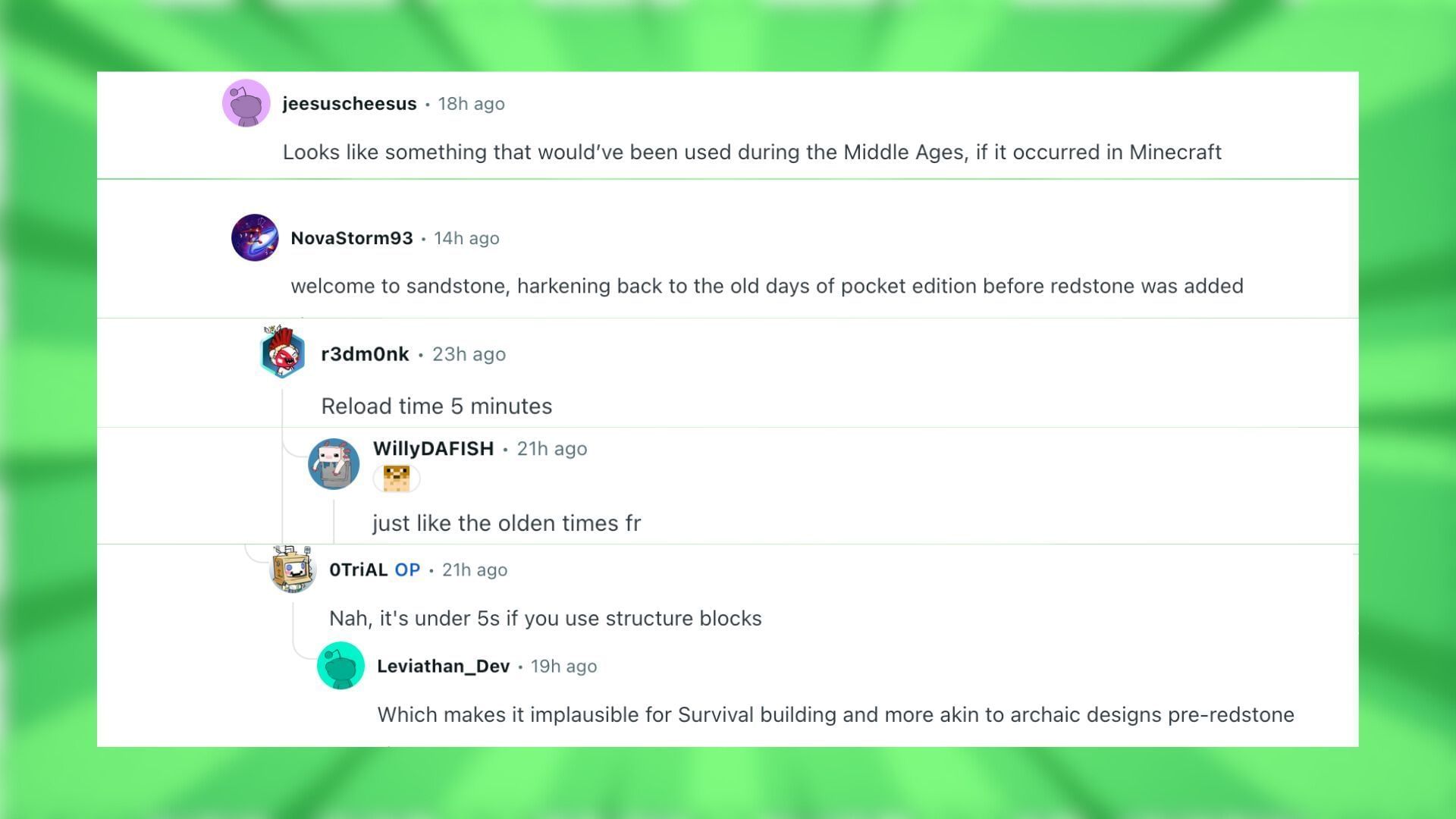This screenshot has height=819, width=1456.
Task: Select Leviathan_Dev's teal Snoo avatar
Action: 340,666
